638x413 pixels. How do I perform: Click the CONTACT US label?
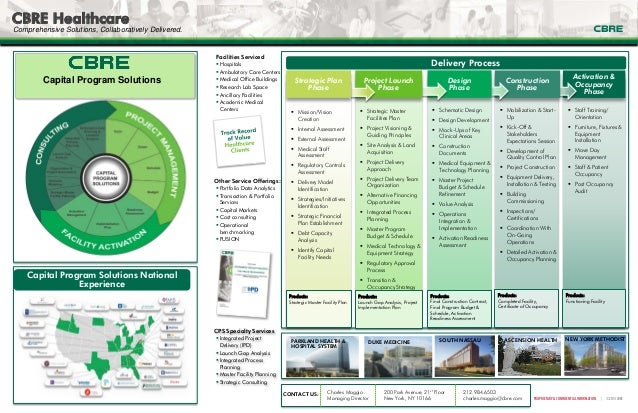point(300,394)
